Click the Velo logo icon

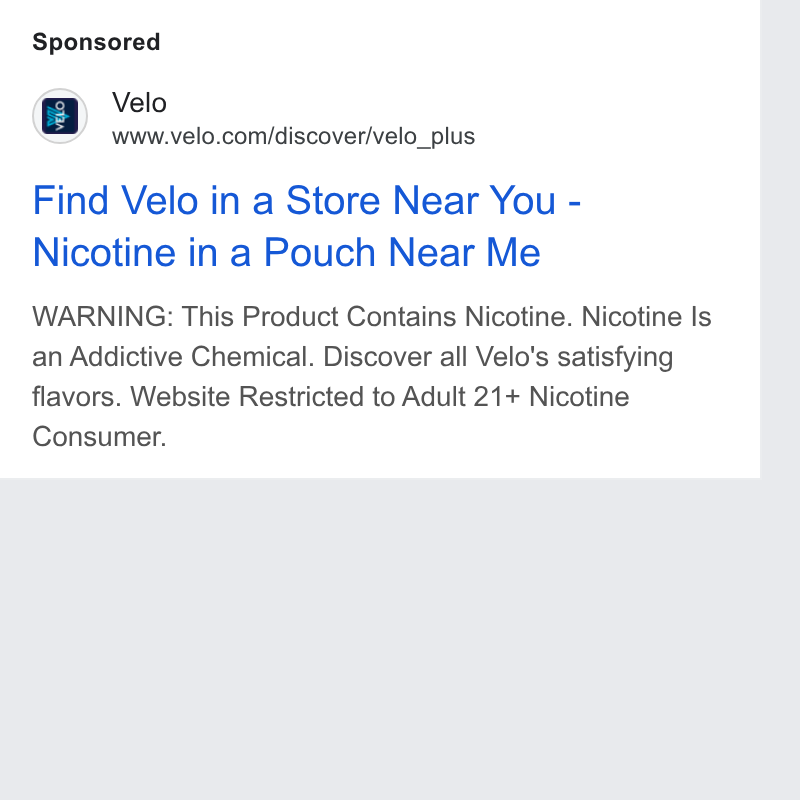click(x=60, y=116)
